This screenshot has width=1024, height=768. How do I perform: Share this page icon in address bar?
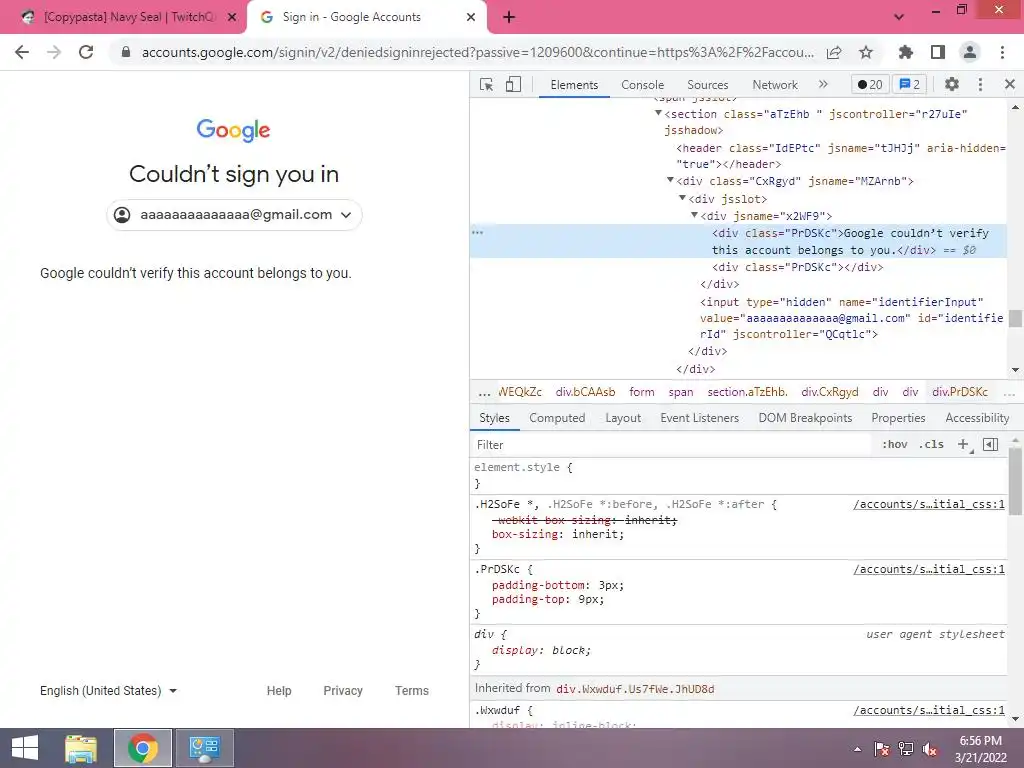click(834, 53)
